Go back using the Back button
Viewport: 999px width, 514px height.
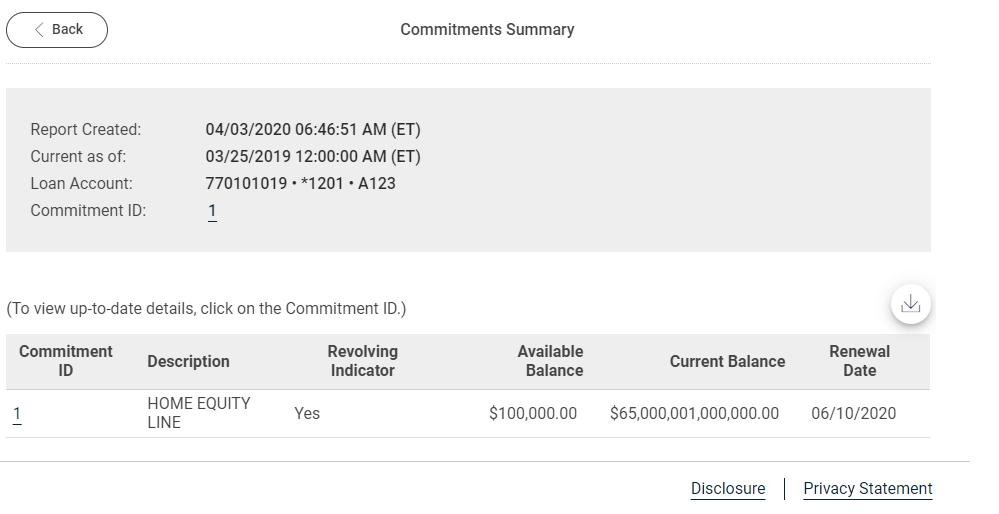pyautogui.click(x=57, y=30)
